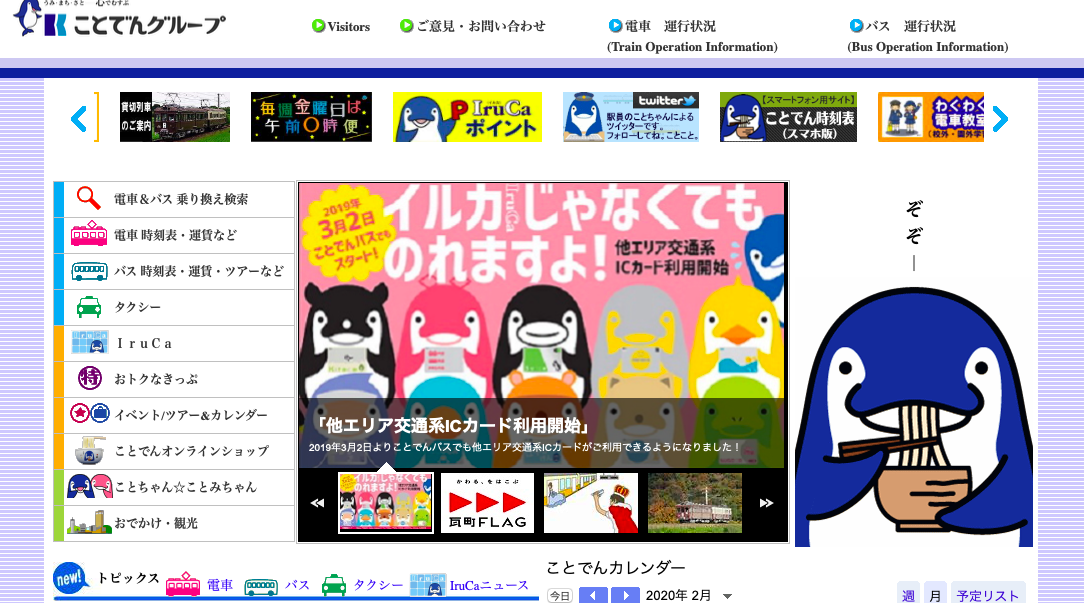The width and height of the screenshot is (1084, 603).
Task: Open the わくわく電車教室 banner
Action: coord(931,117)
